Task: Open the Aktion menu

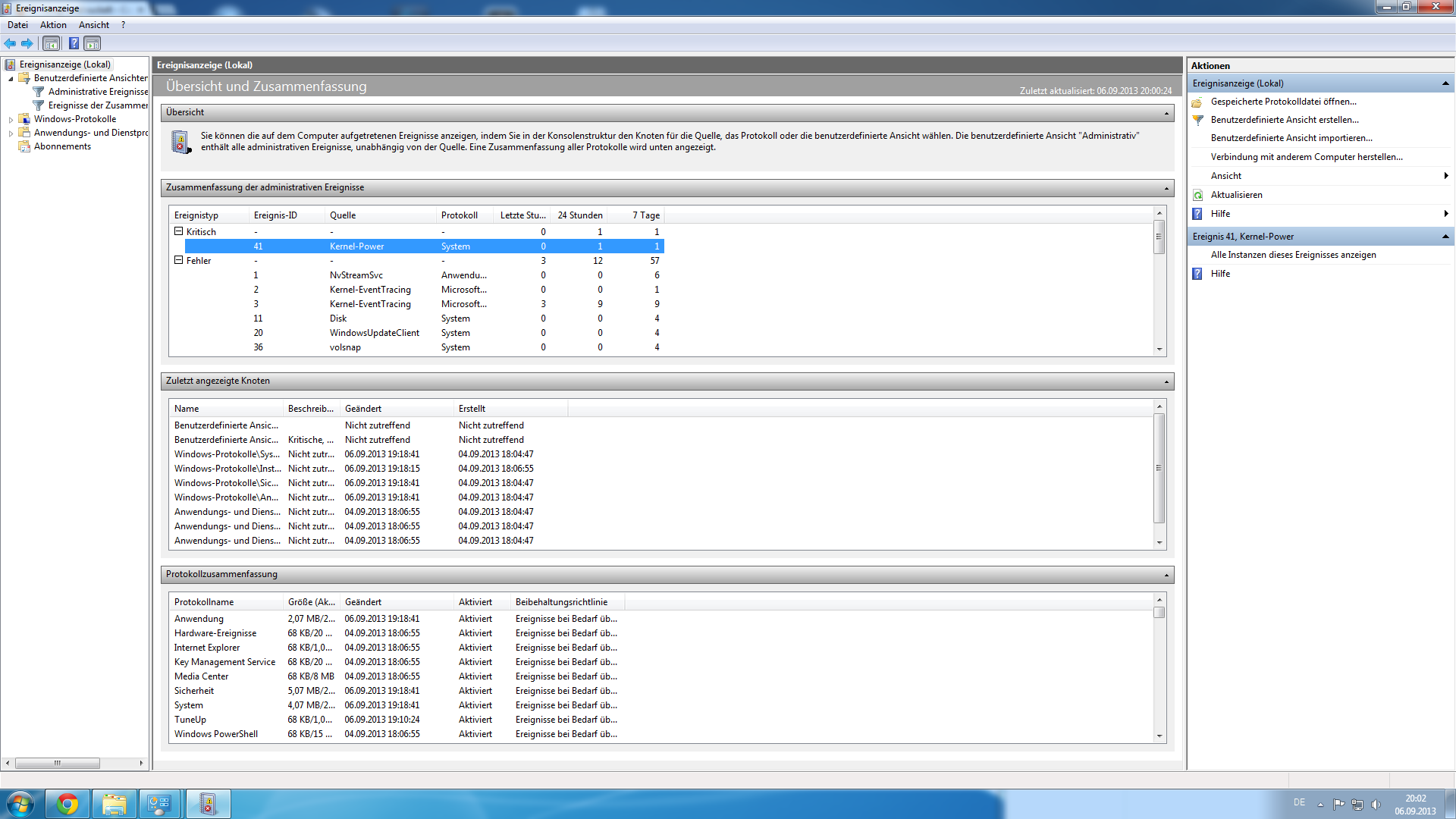Action: pyautogui.click(x=53, y=25)
